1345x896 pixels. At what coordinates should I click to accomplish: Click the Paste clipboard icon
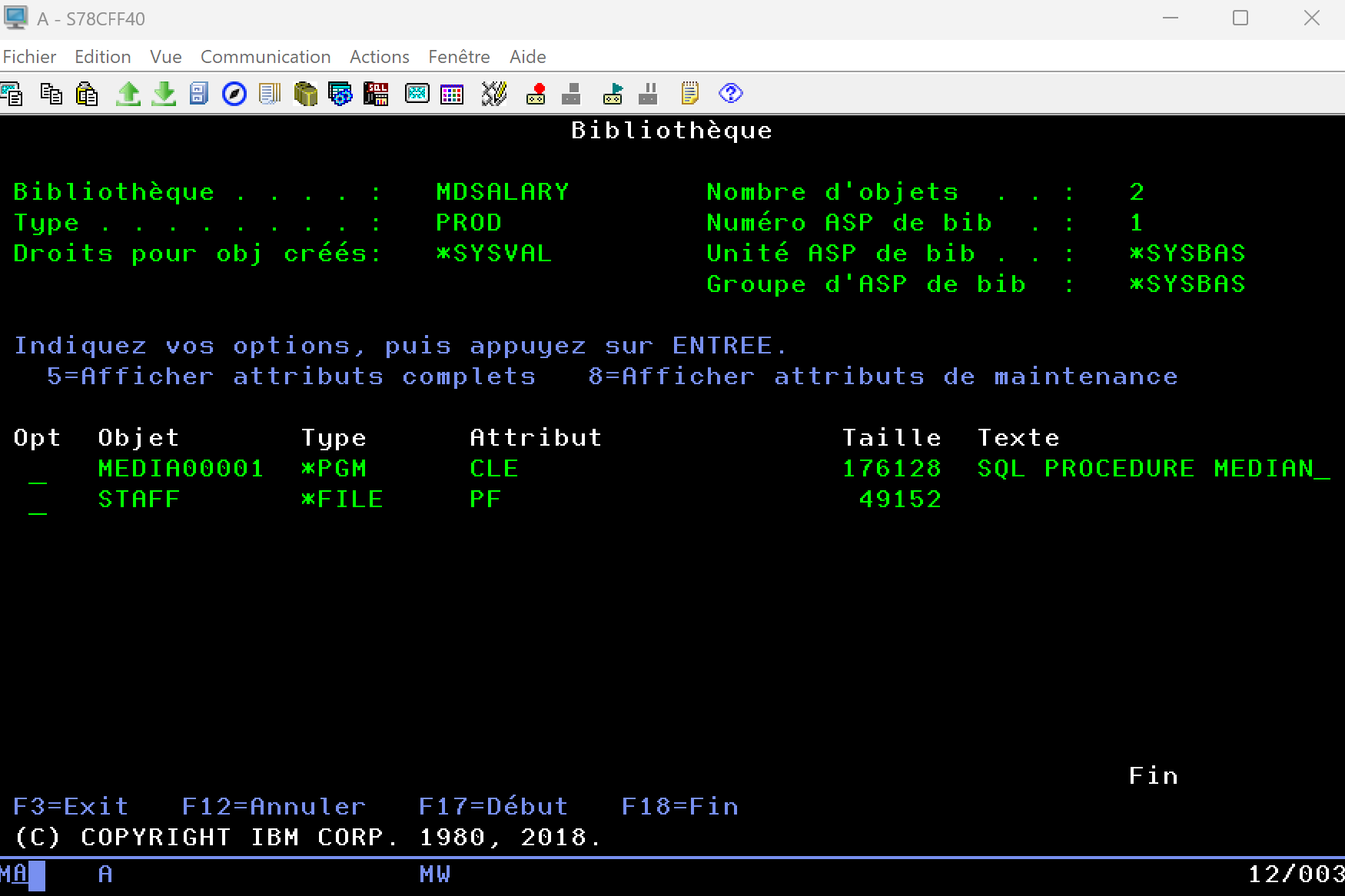click(87, 94)
